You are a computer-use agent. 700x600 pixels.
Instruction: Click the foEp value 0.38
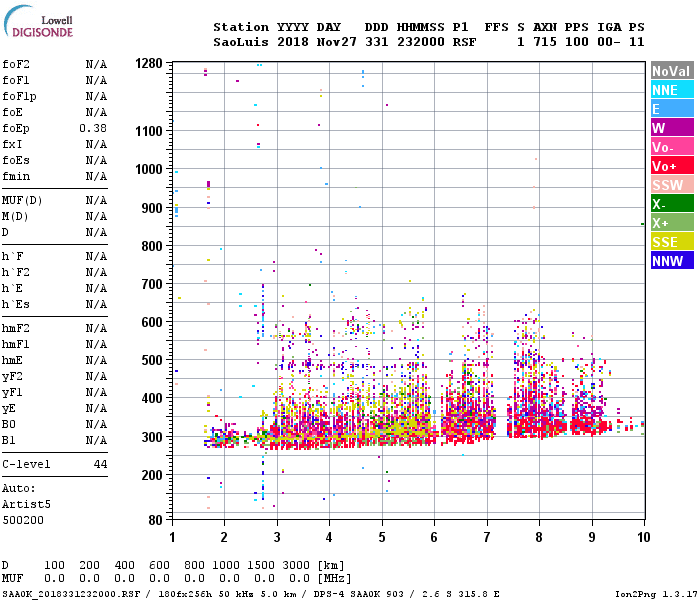click(93, 128)
